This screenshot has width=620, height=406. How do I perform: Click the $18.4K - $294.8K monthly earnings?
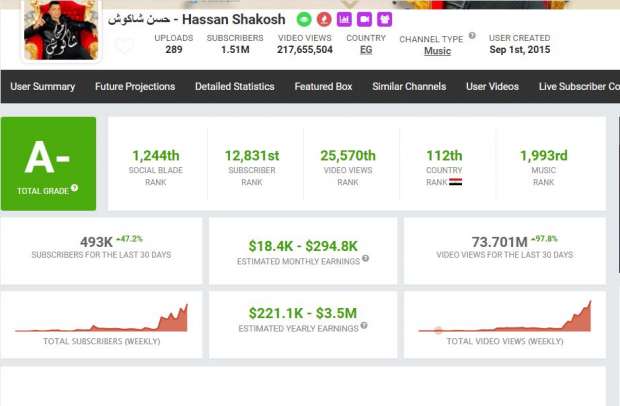click(x=303, y=246)
